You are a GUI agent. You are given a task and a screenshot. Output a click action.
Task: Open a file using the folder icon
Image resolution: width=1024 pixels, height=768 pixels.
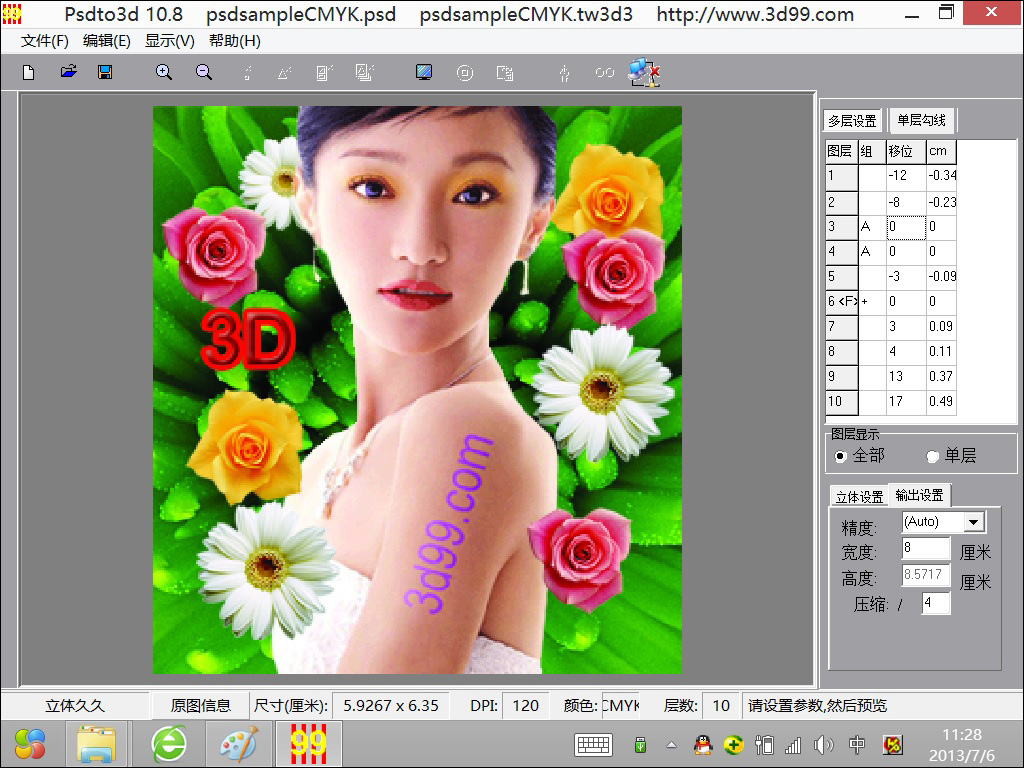click(x=68, y=72)
